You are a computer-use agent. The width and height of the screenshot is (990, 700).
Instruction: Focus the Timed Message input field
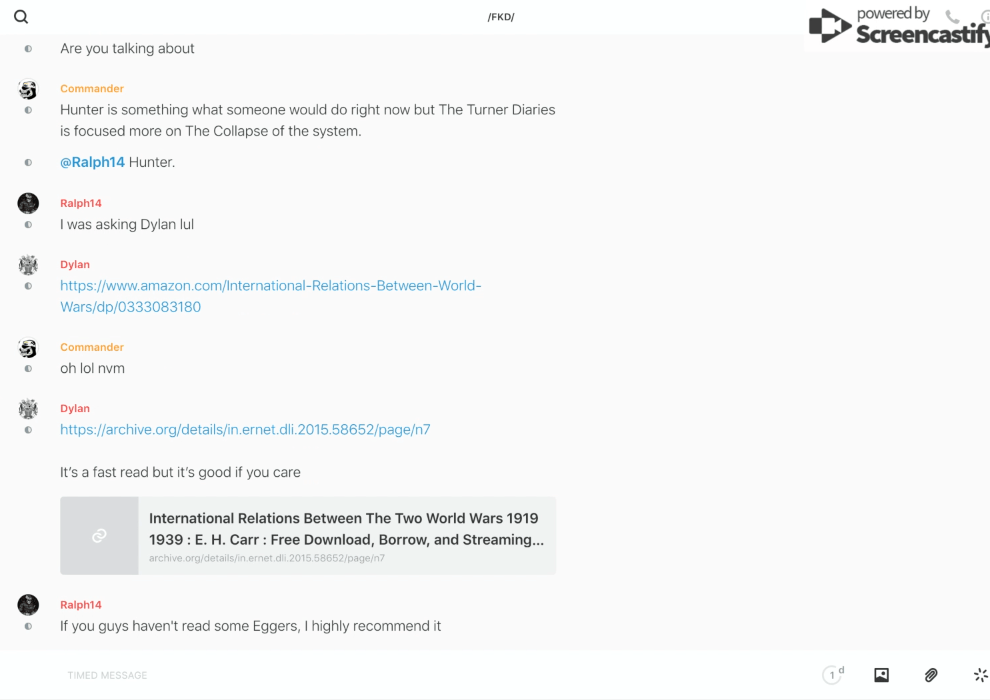click(x=400, y=675)
